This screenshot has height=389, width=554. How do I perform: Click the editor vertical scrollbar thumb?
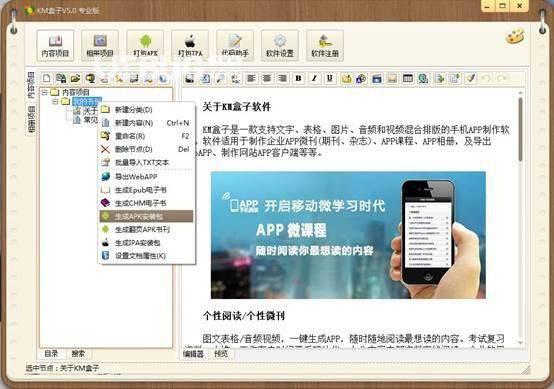[520, 129]
